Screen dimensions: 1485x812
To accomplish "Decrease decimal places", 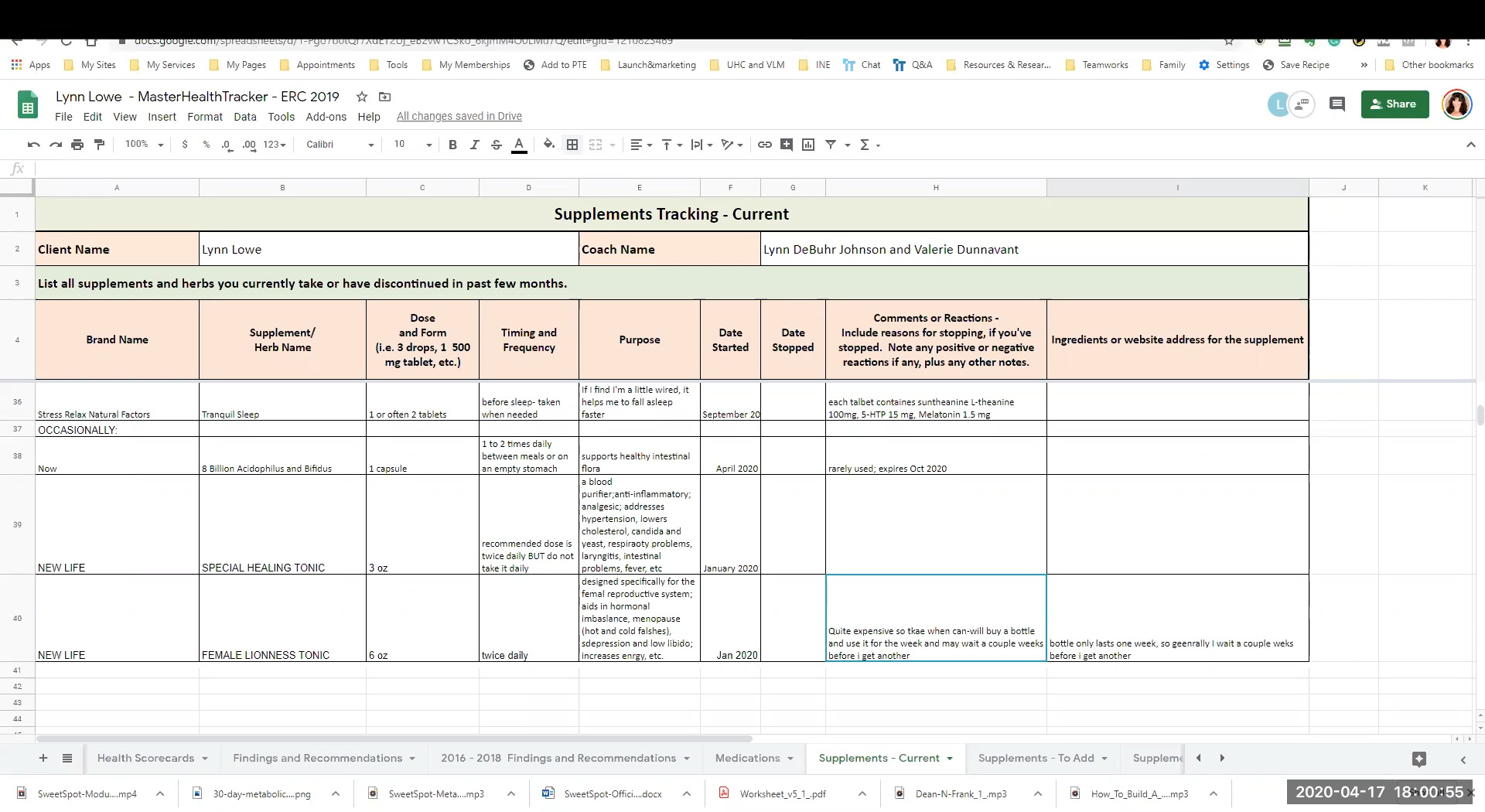I will (227, 145).
